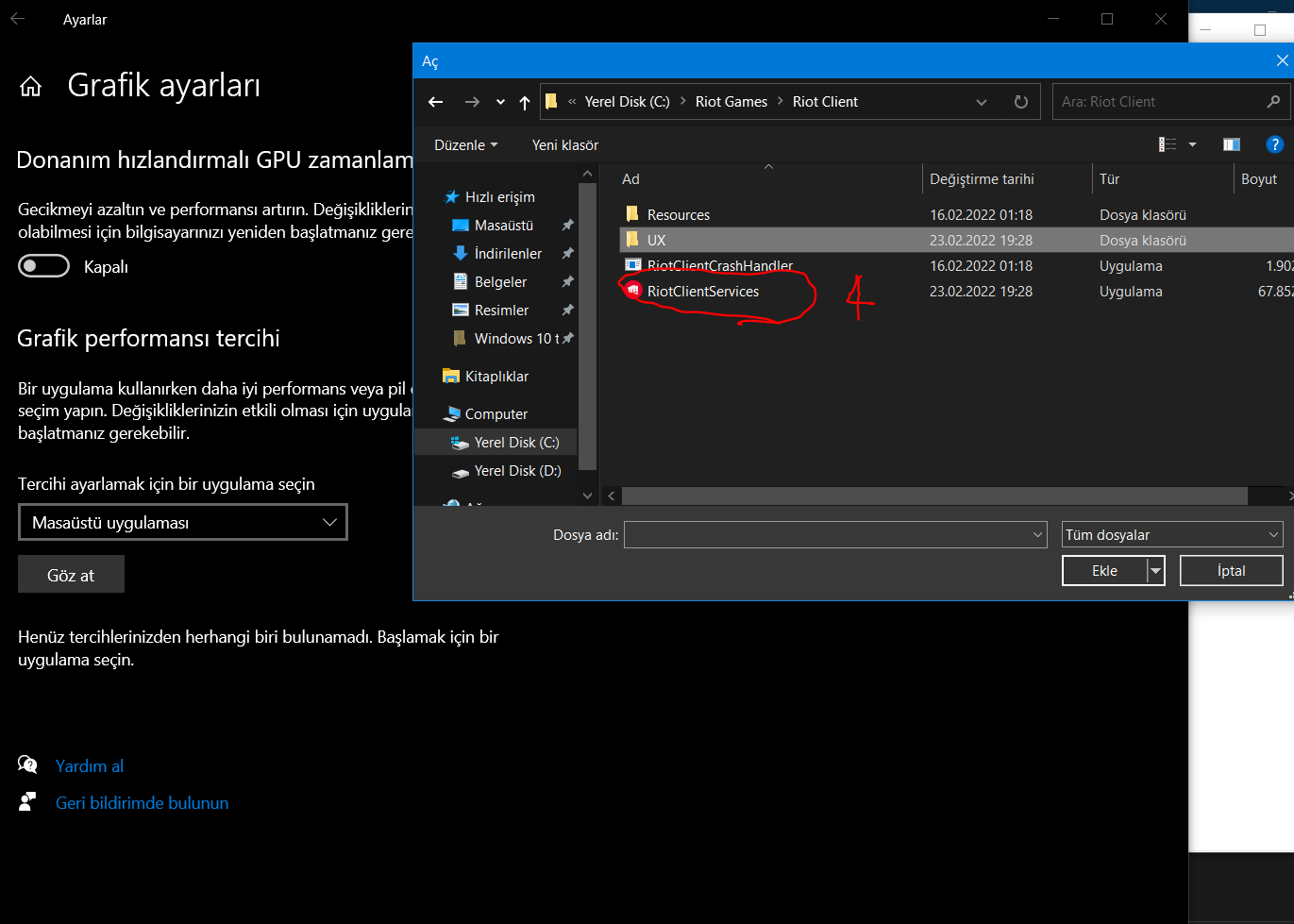
Task: Click the forward arrow in the Aç dialog
Action: tap(472, 102)
